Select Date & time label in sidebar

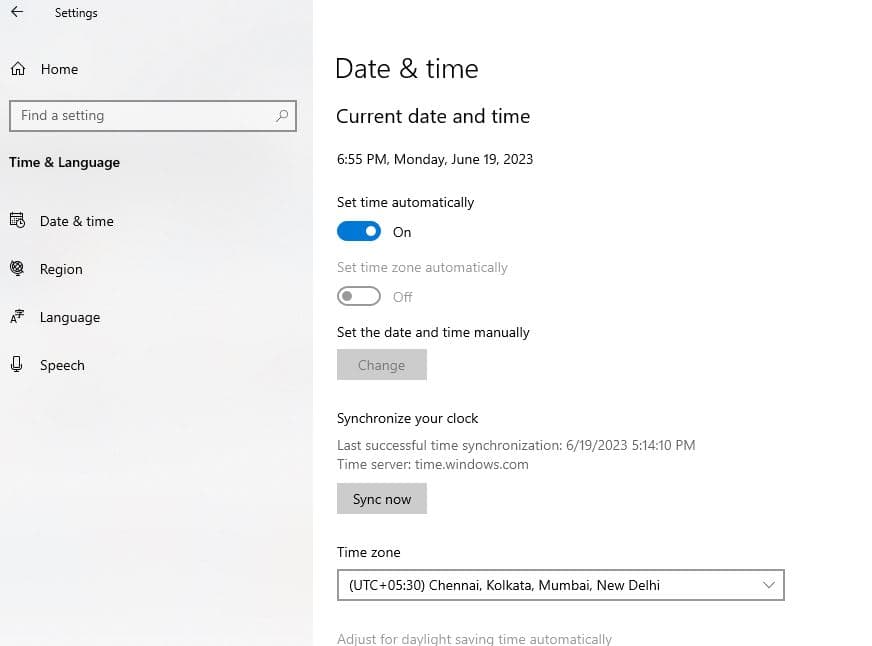coord(77,221)
